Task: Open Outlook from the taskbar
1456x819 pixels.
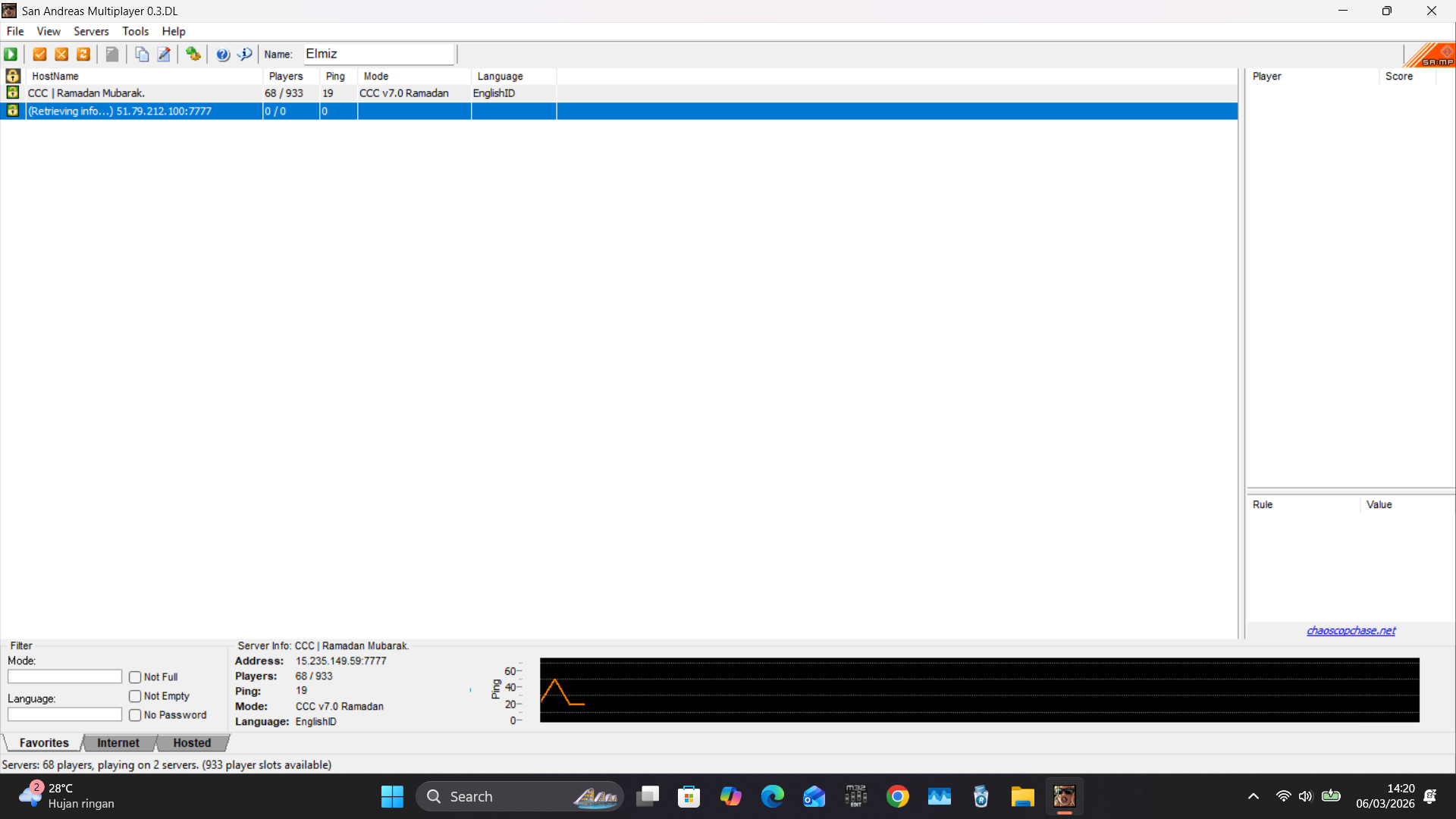Action: (814, 796)
